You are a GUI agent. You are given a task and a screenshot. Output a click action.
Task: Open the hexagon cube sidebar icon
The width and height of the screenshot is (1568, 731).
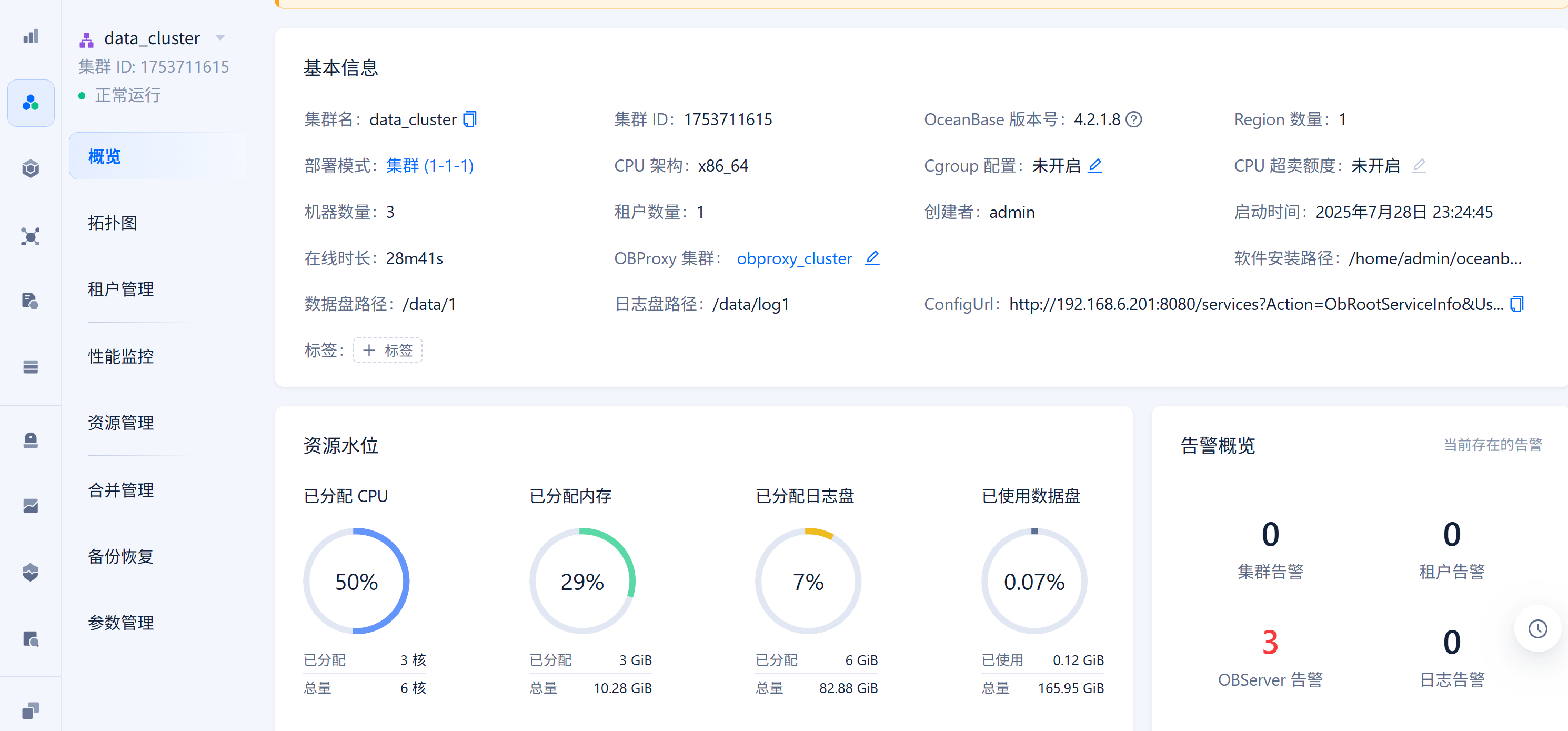pos(31,168)
